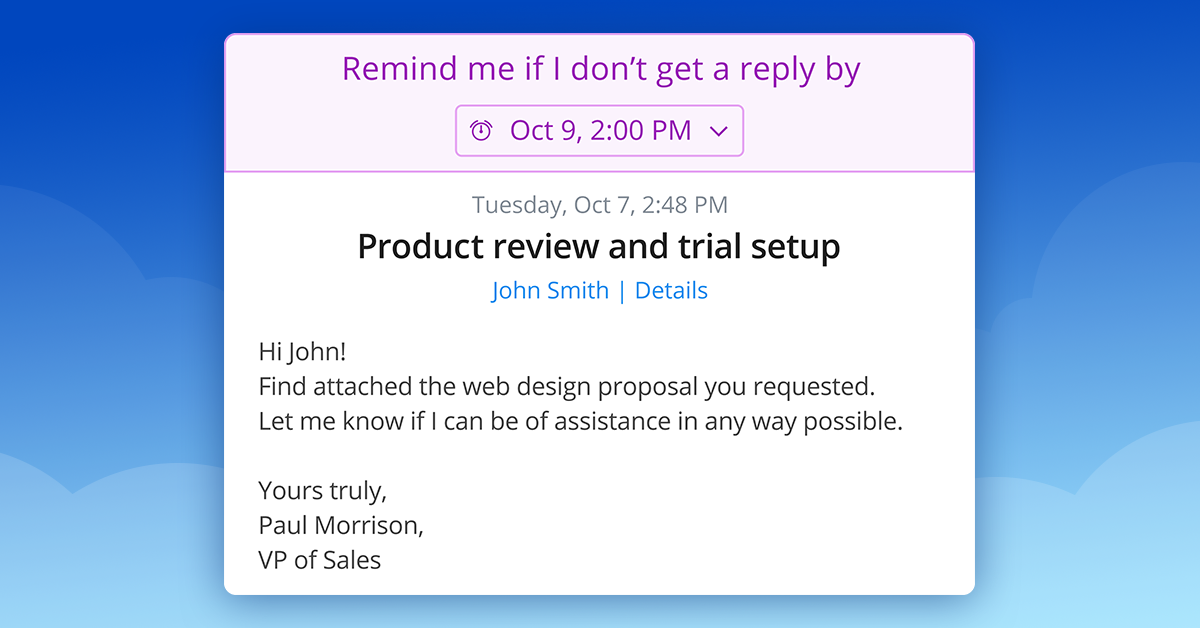Screen dimensions: 1200x628
Task: Click the clock face inside the reminder button
Action: (x=481, y=130)
